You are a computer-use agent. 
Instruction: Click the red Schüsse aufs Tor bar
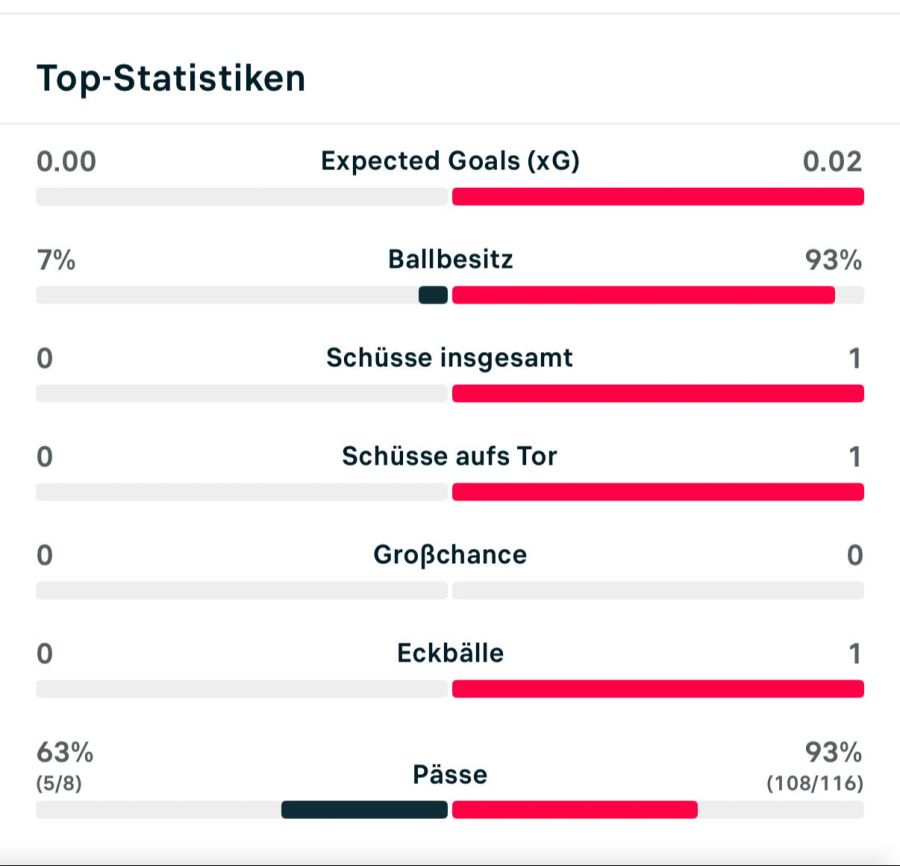657,491
